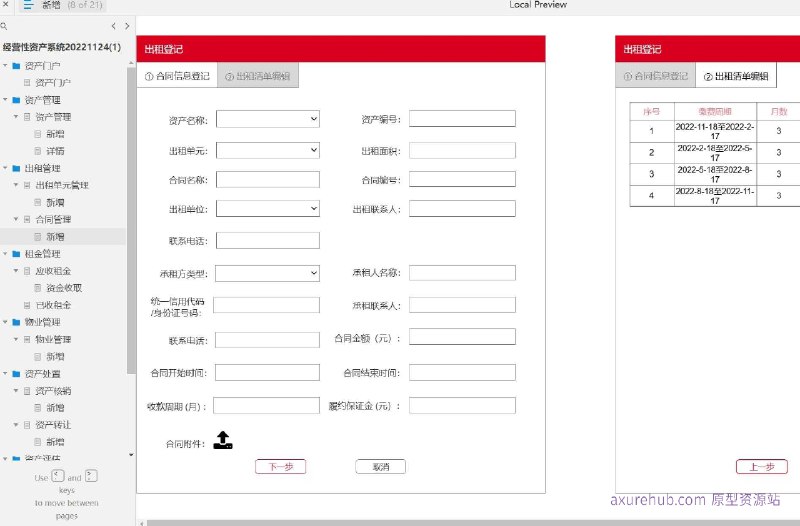Focus the 履约保证金（元） input field

coord(462,406)
